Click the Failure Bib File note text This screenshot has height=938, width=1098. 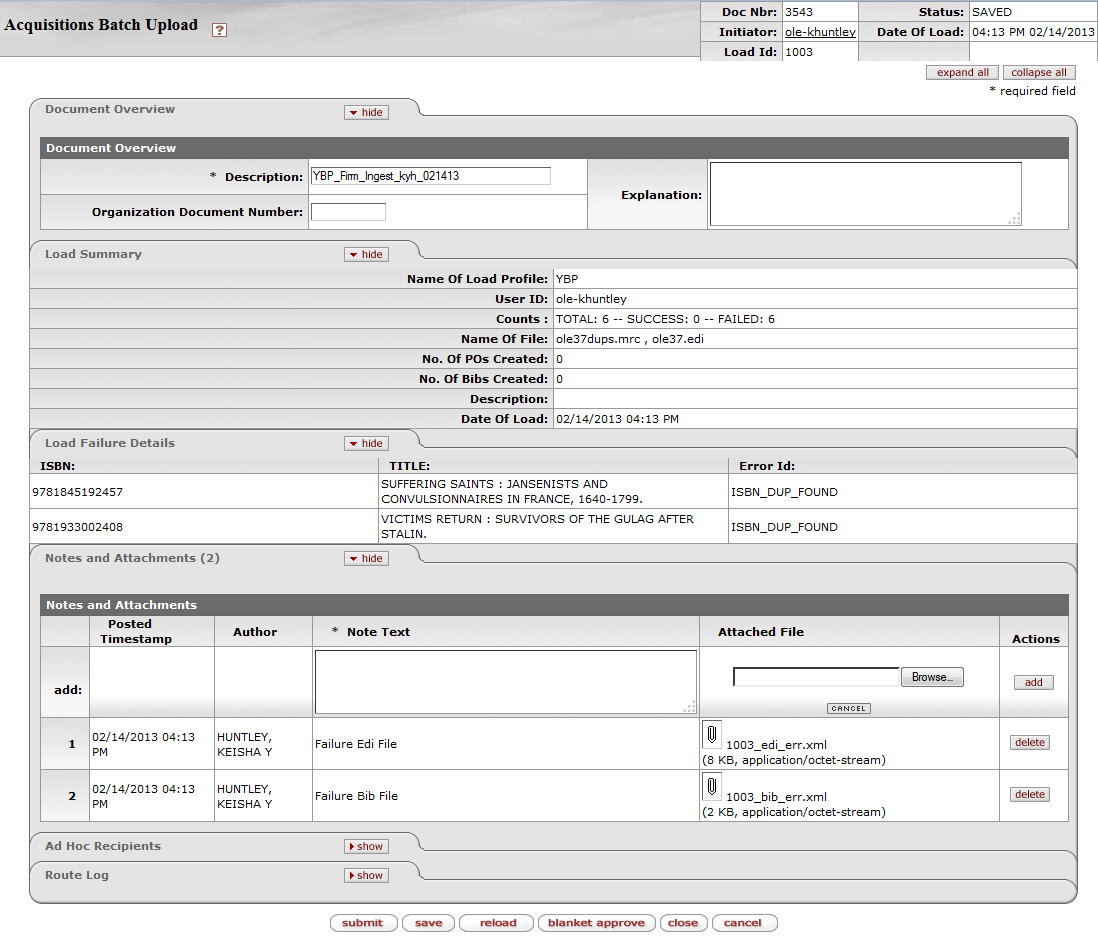pos(356,796)
